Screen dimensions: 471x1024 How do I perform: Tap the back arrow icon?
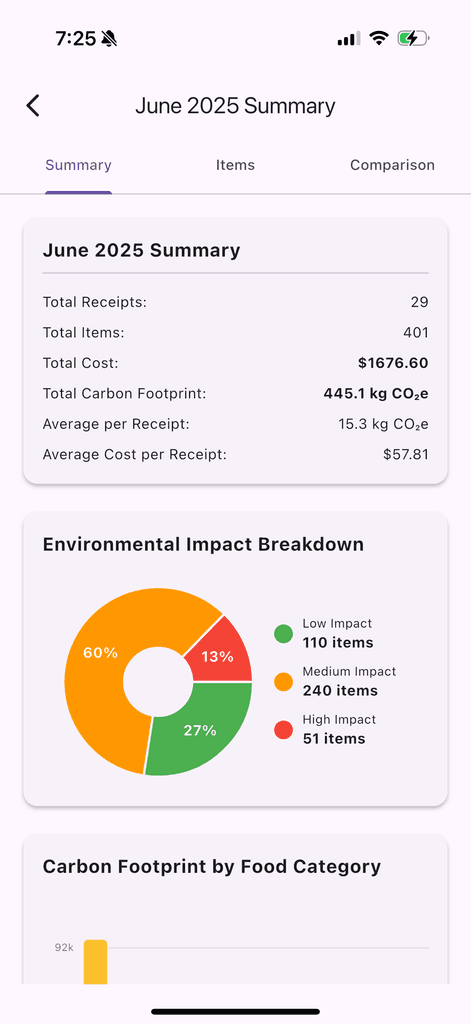[33, 105]
